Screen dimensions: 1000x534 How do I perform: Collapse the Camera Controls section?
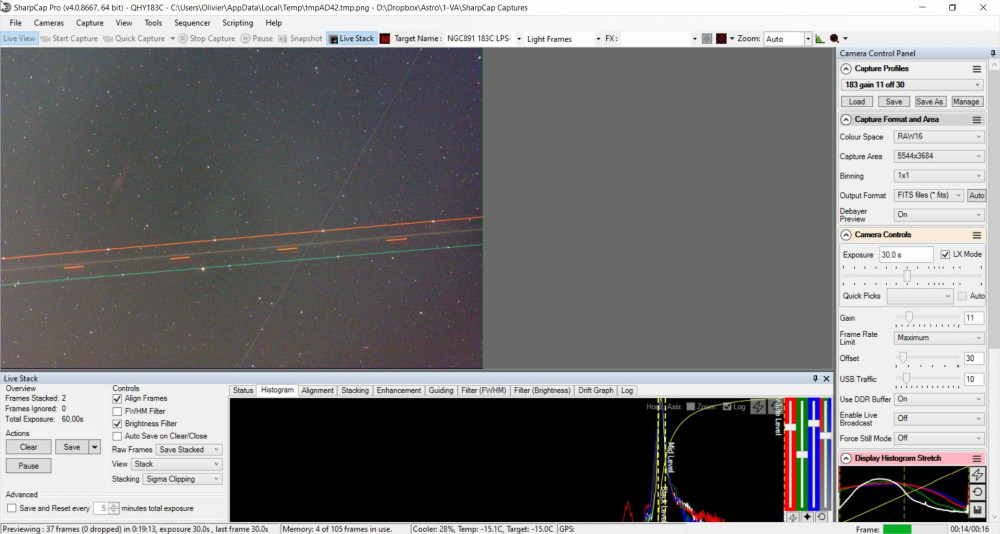pos(846,235)
